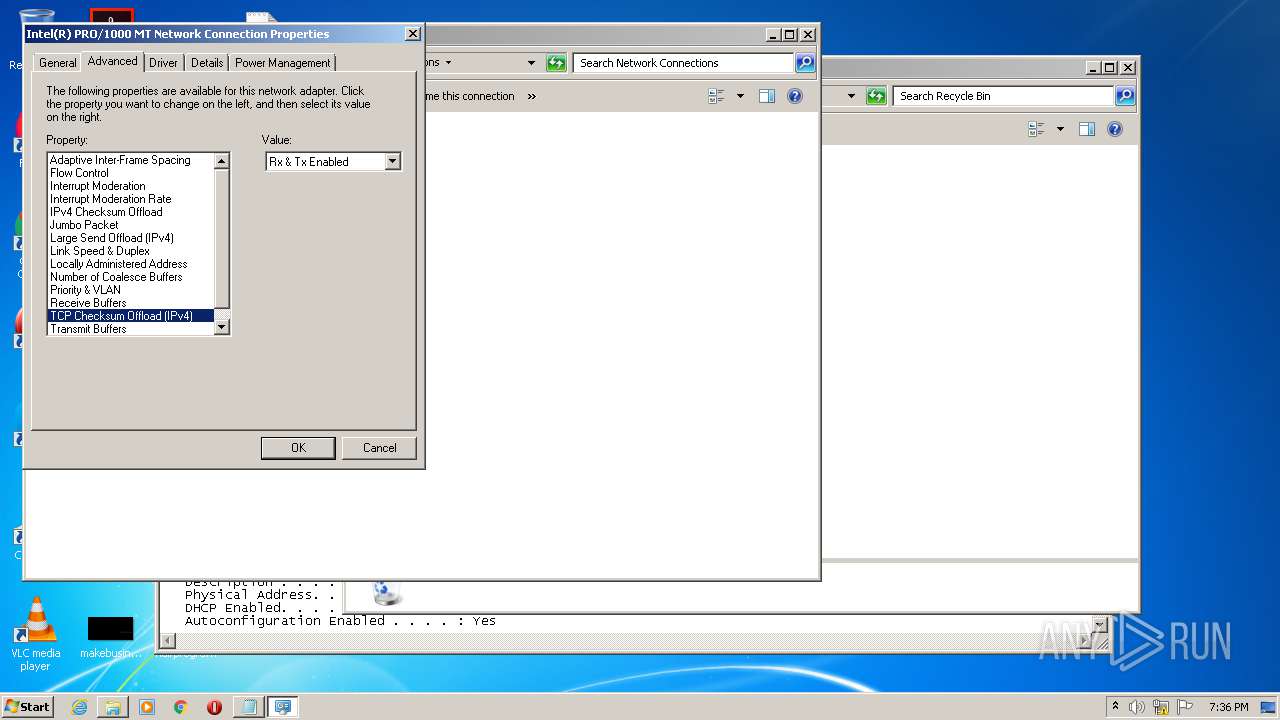The height and width of the screenshot is (720, 1280).
Task: Show more Network Connections toolbar commands chevron
Action: 531,96
